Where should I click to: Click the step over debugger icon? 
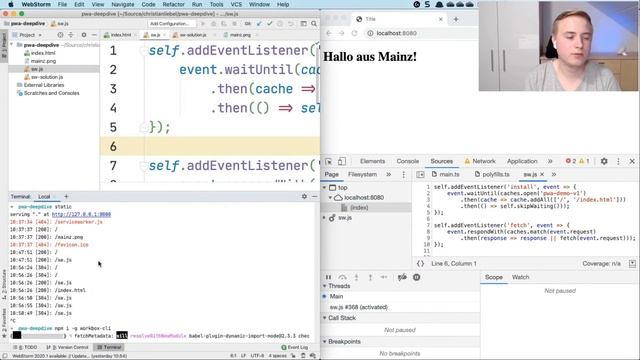(x=342, y=277)
